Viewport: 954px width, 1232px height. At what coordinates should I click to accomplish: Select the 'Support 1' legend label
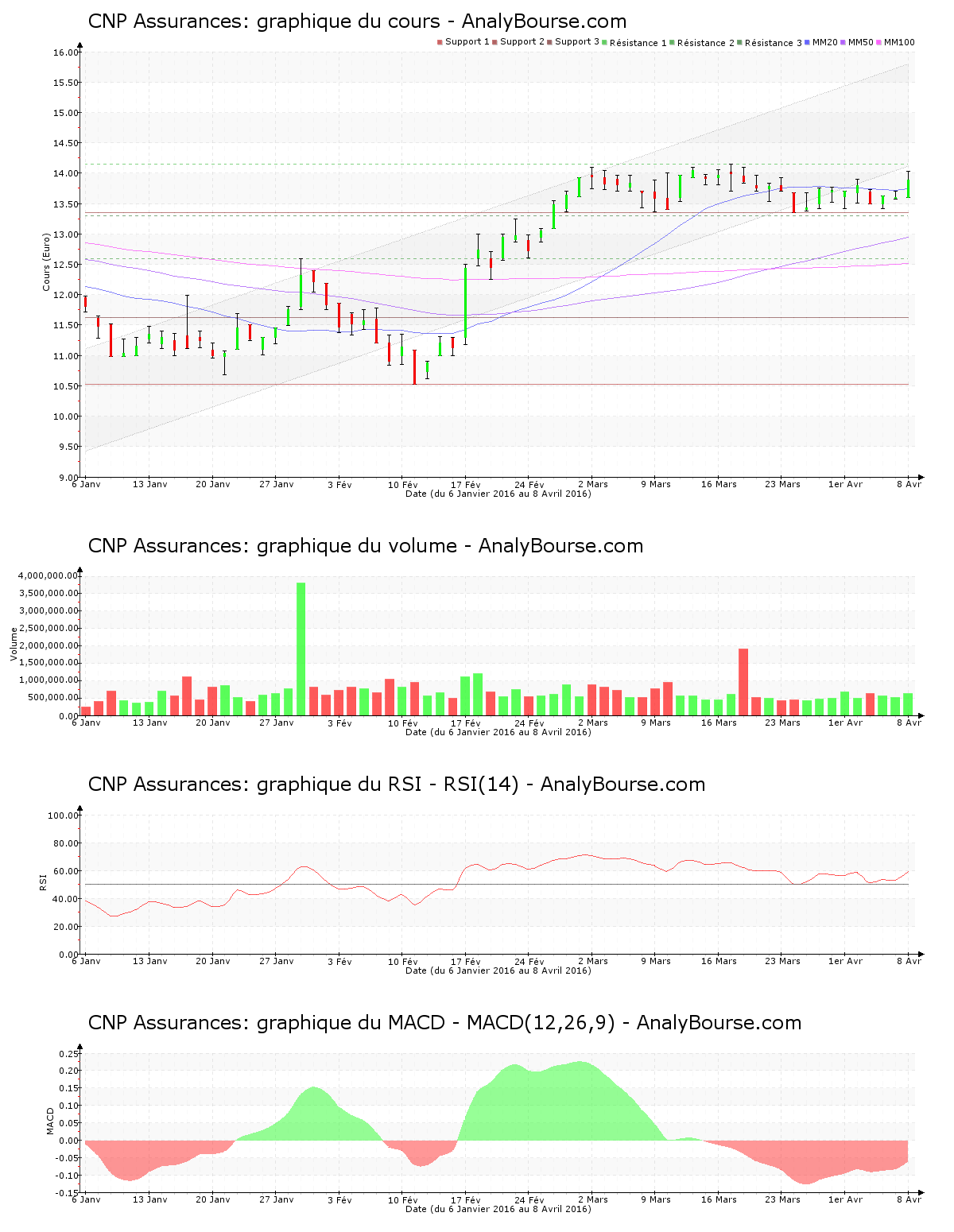point(467,42)
